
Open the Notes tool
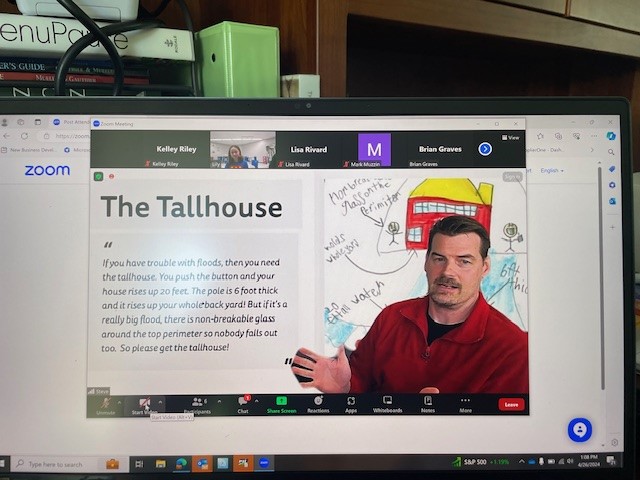(428, 404)
